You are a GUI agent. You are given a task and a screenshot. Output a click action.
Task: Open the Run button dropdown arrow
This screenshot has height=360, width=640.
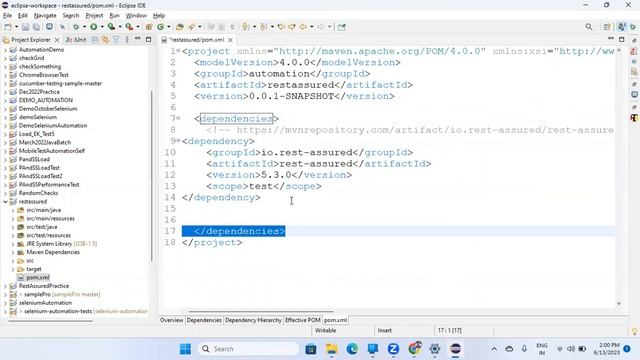[x=102, y=27]
